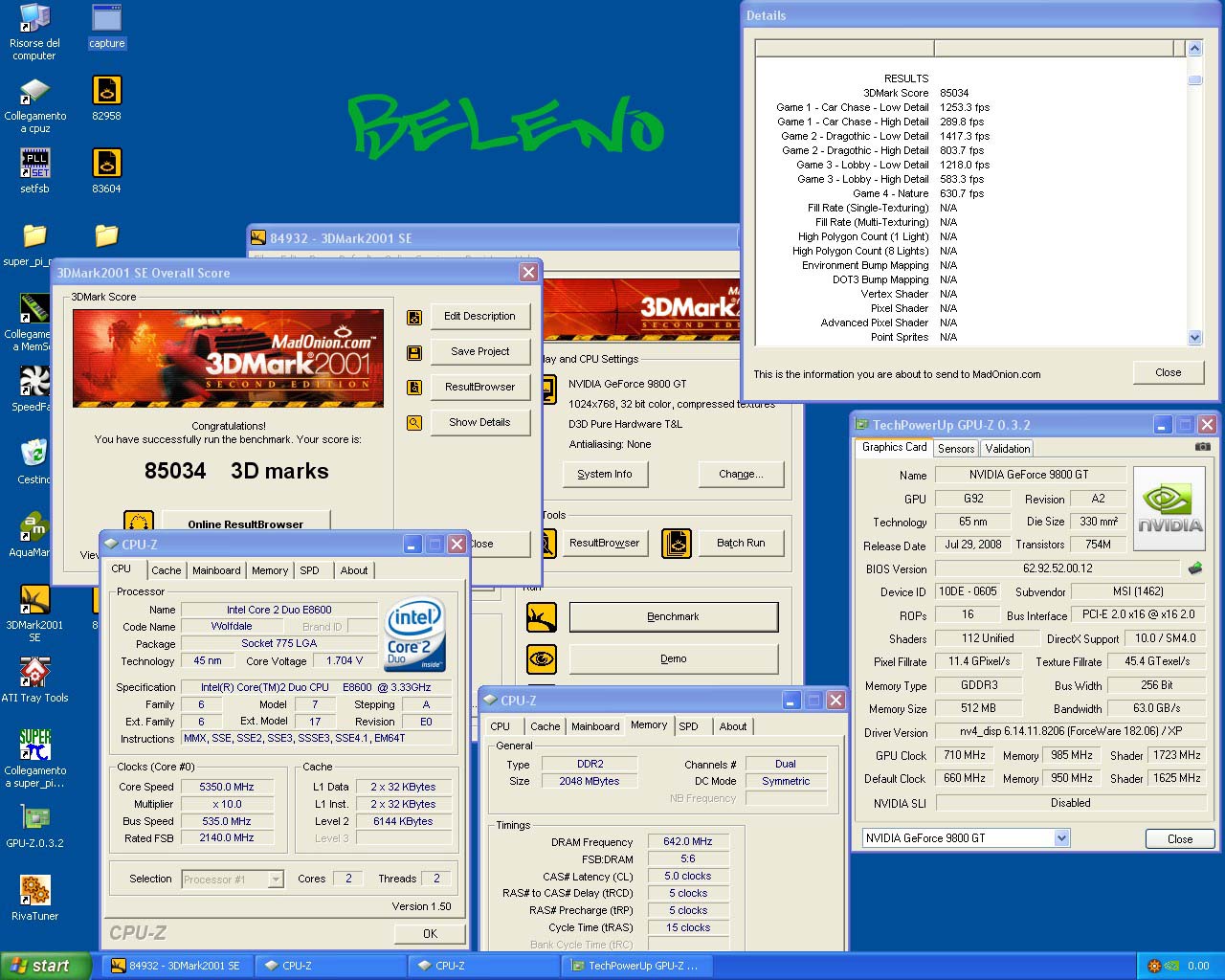
Task: Click OK in the front CPU-Z window
Action: (x=430, y=934)
